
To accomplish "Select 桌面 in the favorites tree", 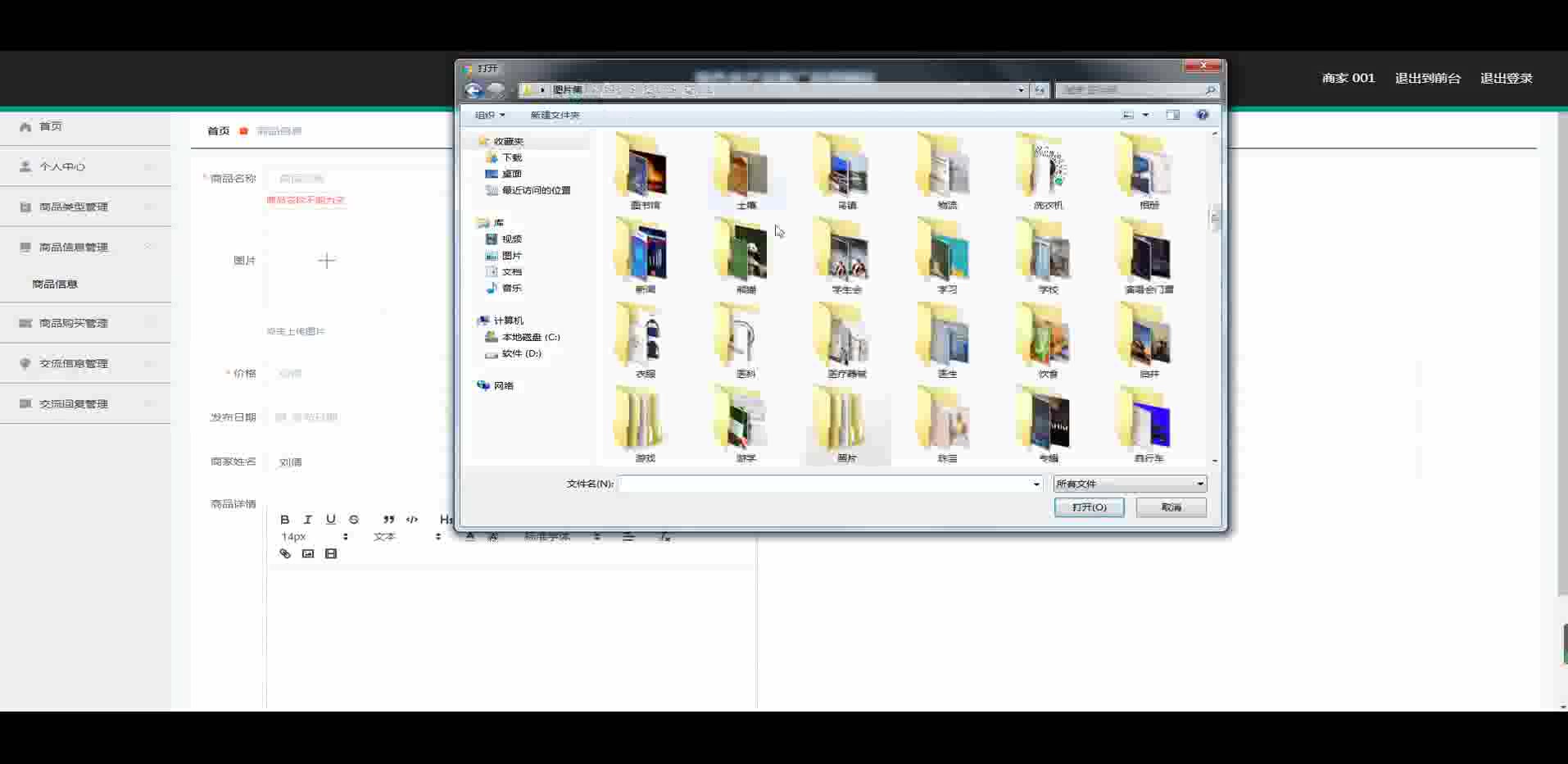I will (511, 174).
